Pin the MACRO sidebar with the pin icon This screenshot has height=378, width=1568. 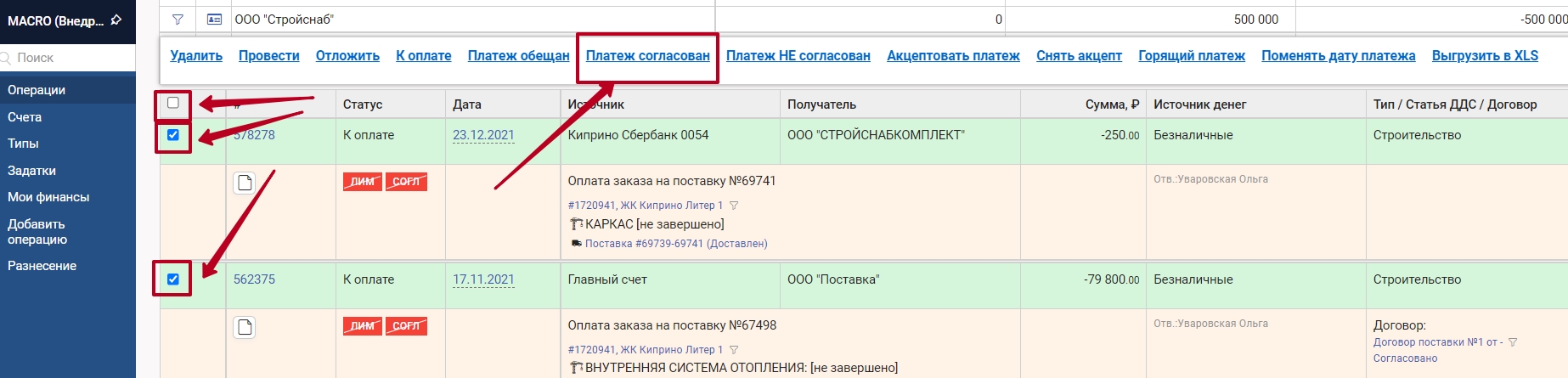(116, 20)
